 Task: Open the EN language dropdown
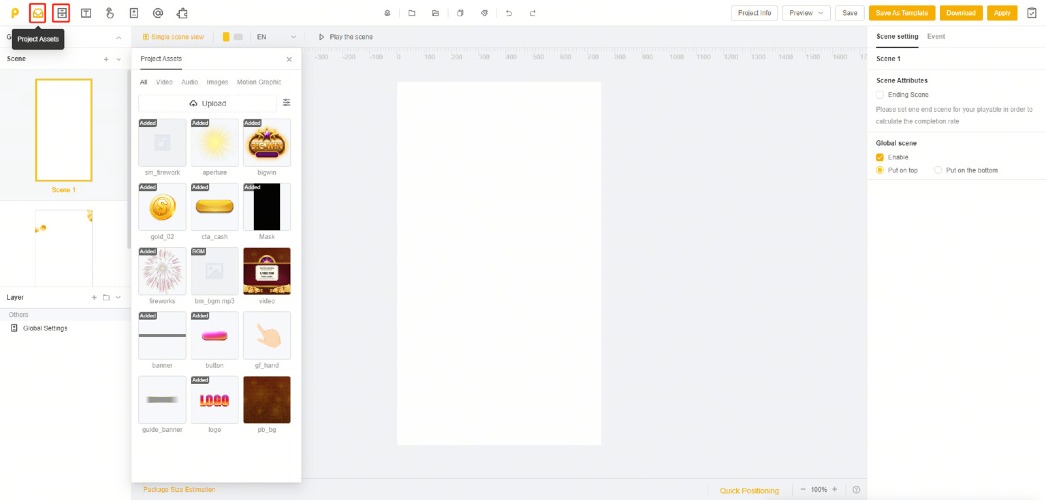click(276, 37)
